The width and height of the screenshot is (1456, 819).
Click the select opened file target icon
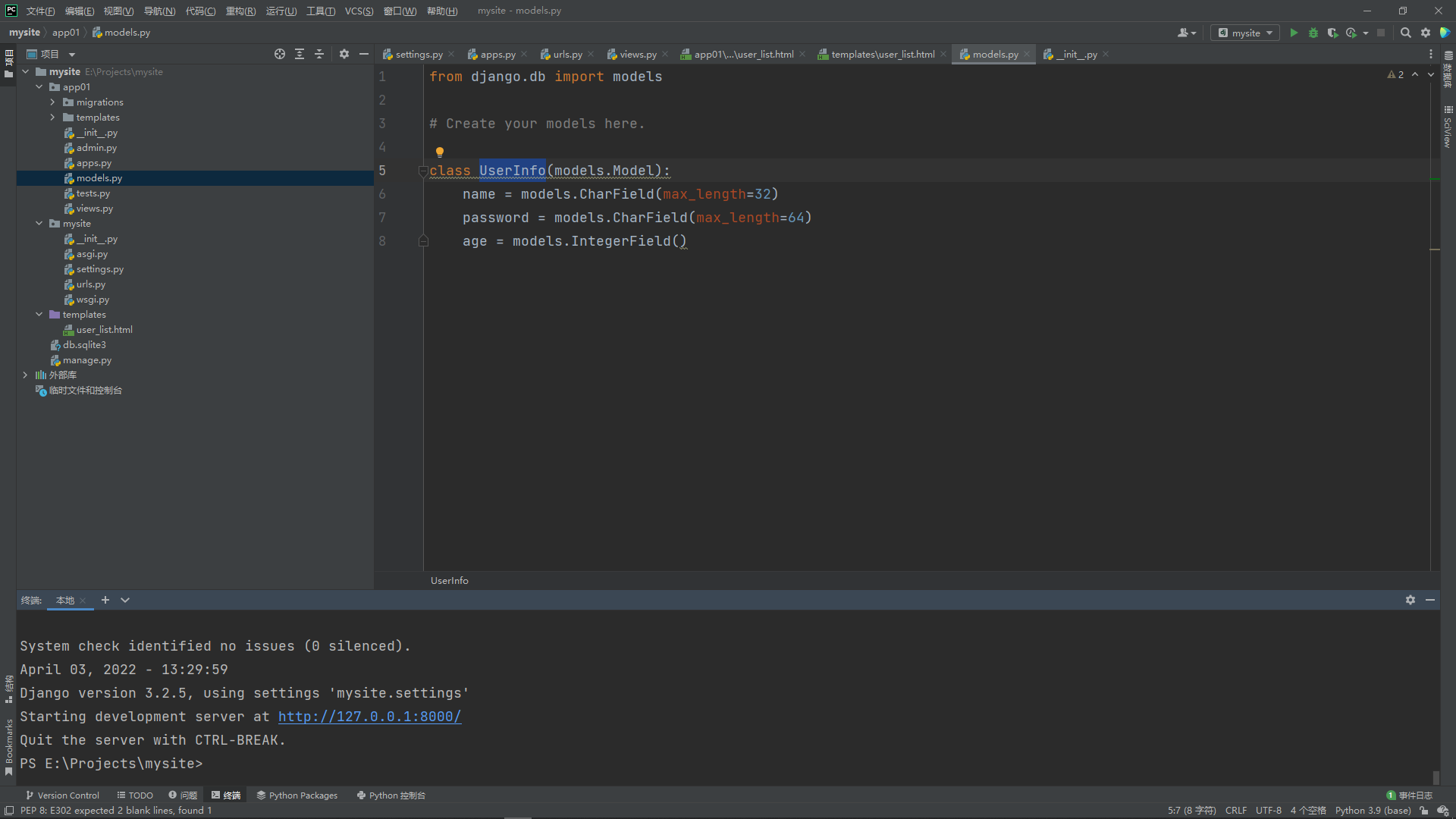(x=280, y=54)
